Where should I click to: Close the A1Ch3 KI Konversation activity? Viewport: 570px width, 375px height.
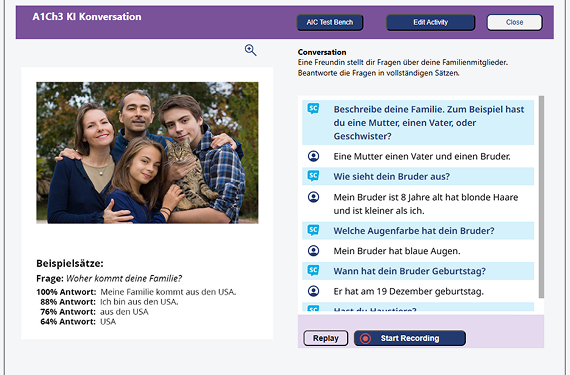point(514,23)
